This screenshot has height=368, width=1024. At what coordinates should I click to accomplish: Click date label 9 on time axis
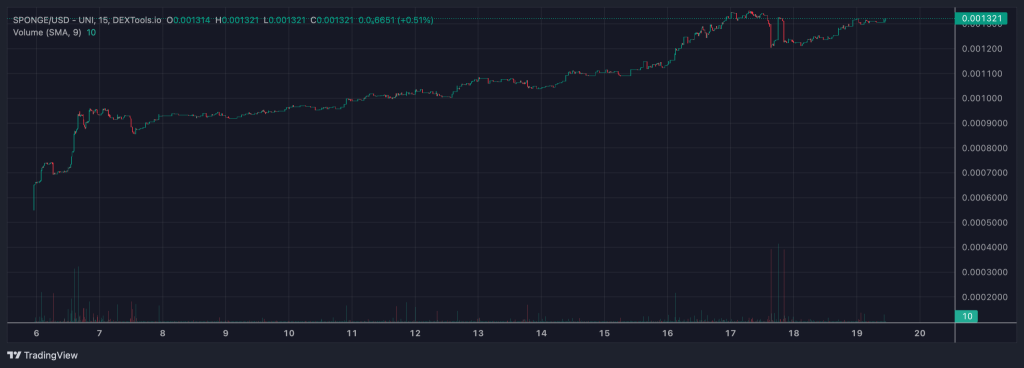point(225,333)
